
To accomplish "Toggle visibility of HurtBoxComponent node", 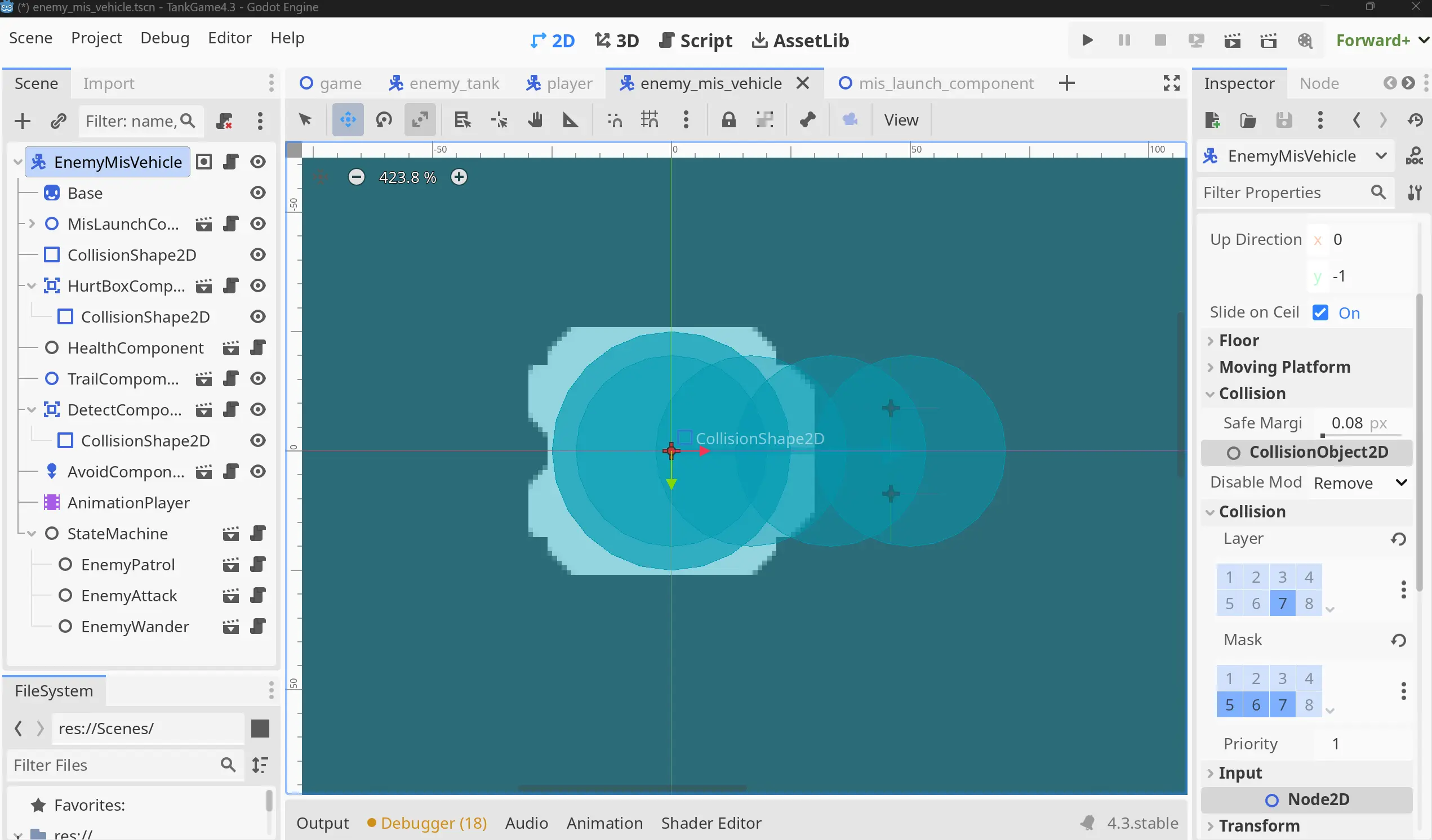I will 258,285.
